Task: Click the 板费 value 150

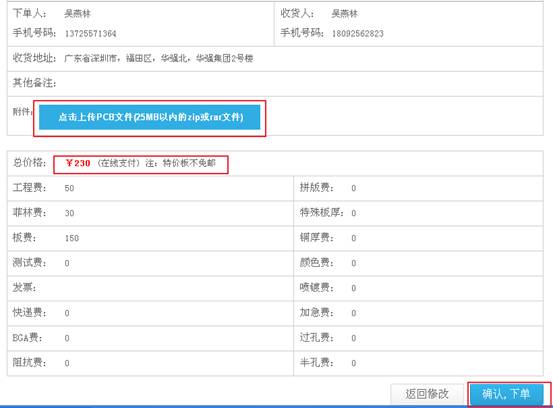Action: click(x=72, y=238)
